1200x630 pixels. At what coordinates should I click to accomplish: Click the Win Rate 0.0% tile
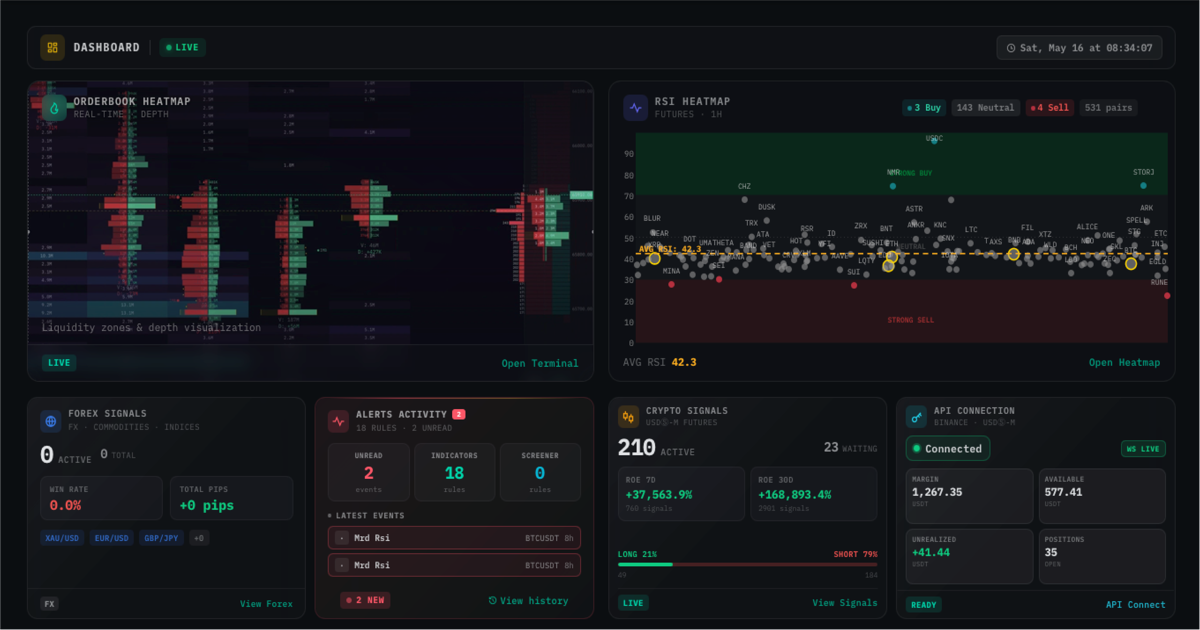pyautogui.click(x=101, y=498)
